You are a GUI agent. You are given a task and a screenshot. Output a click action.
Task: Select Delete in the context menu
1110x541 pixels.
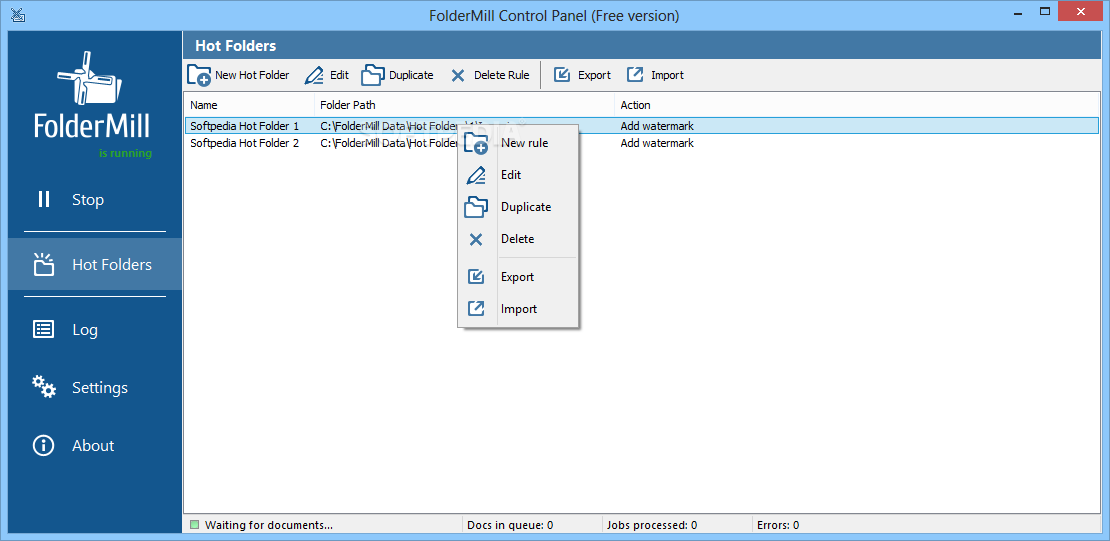(x=517, y=239)
